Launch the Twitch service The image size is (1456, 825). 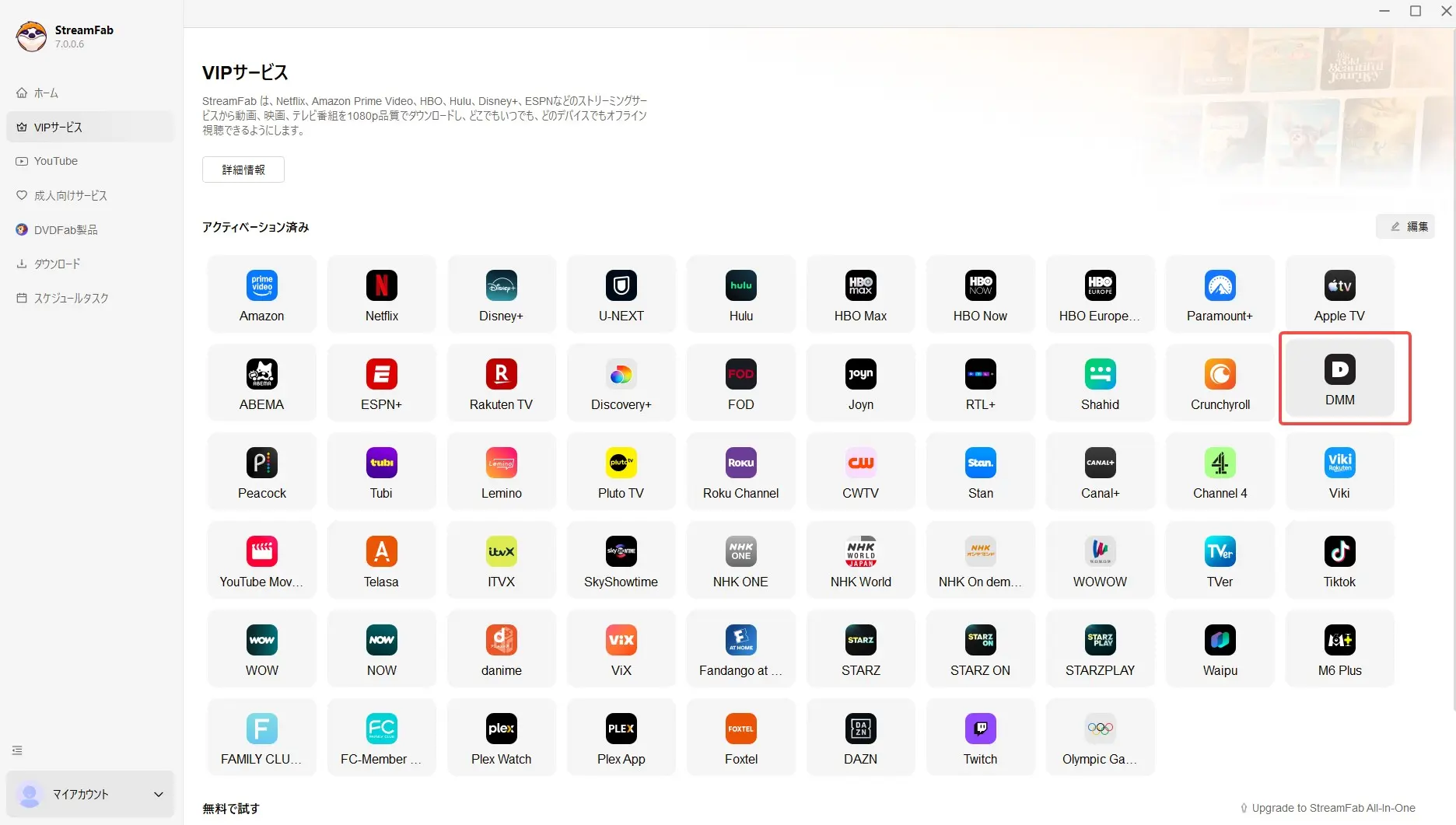tap(981, 737)
